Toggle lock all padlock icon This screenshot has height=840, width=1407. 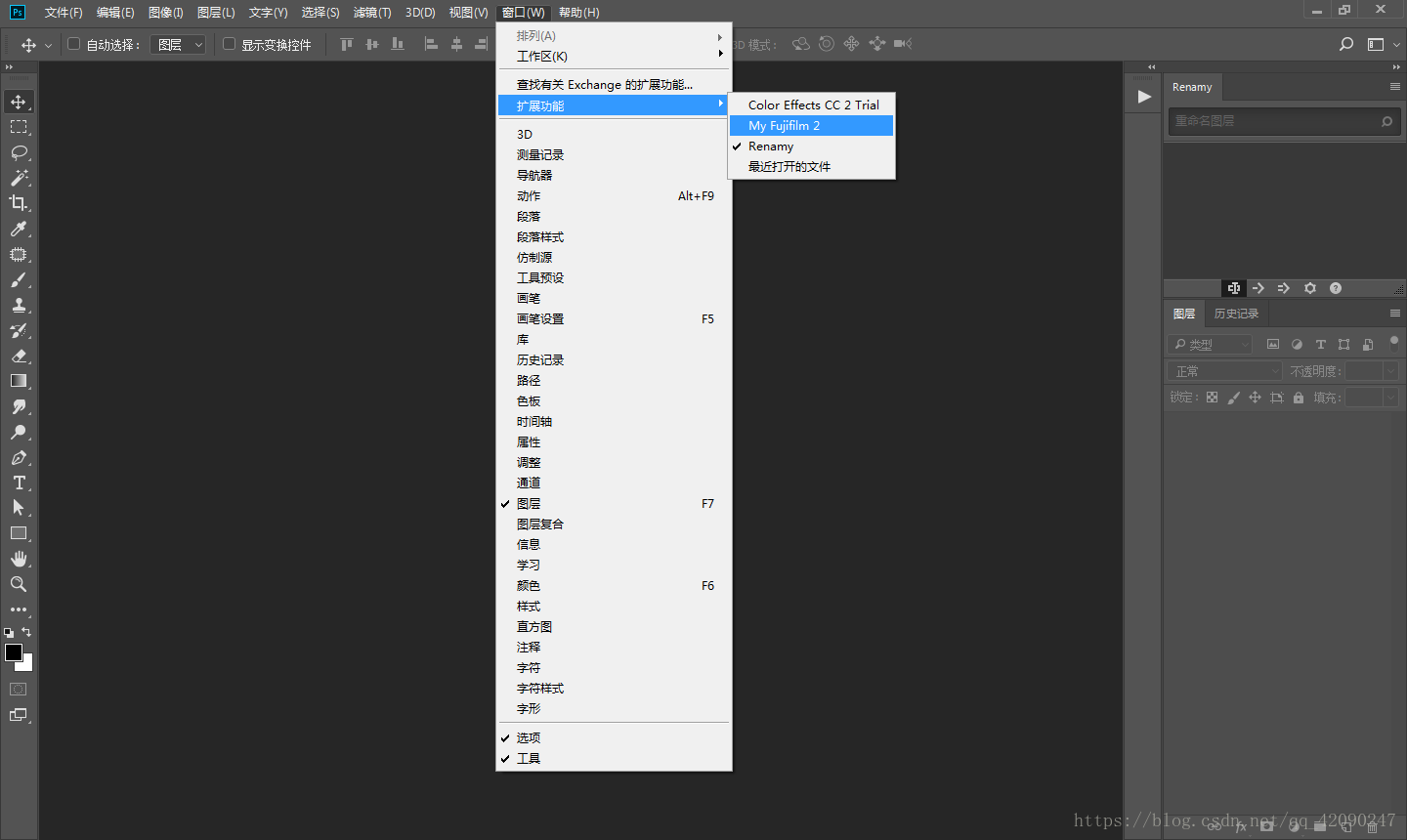[1299, 398]
